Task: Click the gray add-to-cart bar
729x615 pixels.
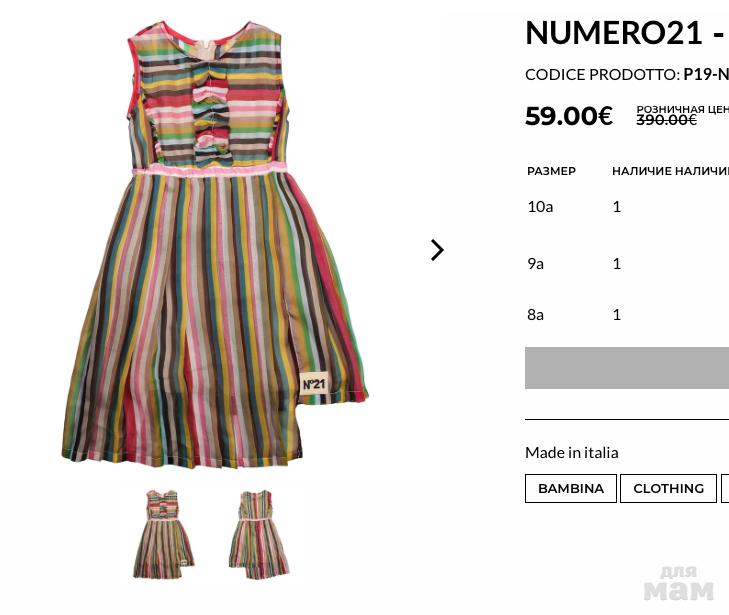Action: 627,368
